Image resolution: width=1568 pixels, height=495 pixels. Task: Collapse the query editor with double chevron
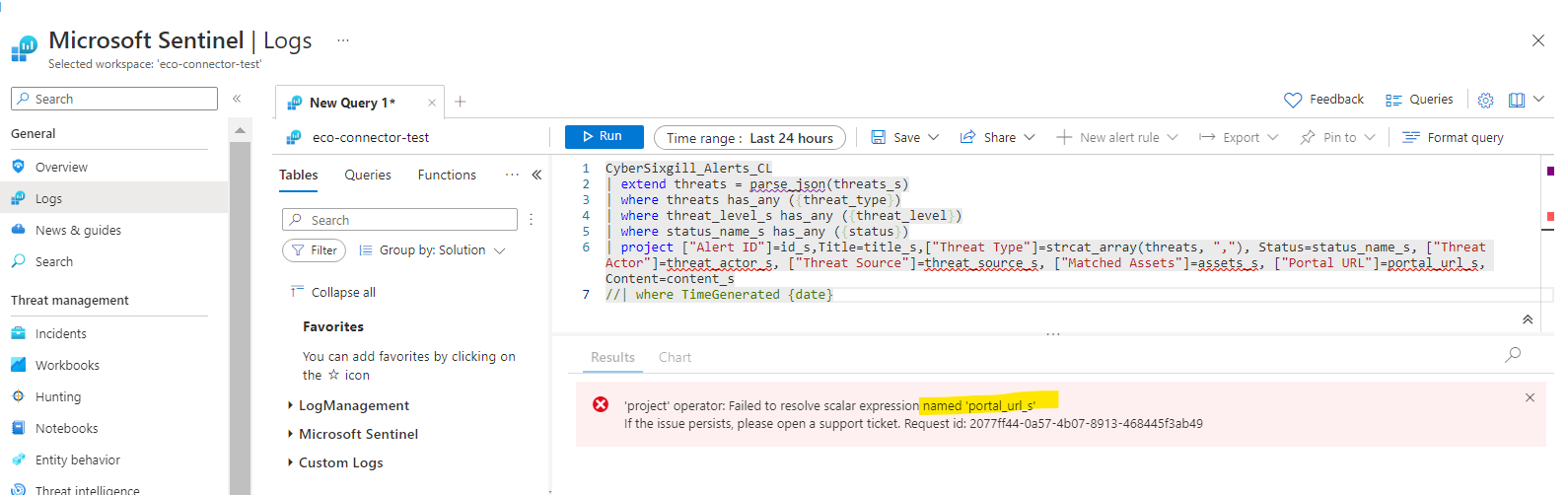pyautogui.click(x=1528, y=319)
